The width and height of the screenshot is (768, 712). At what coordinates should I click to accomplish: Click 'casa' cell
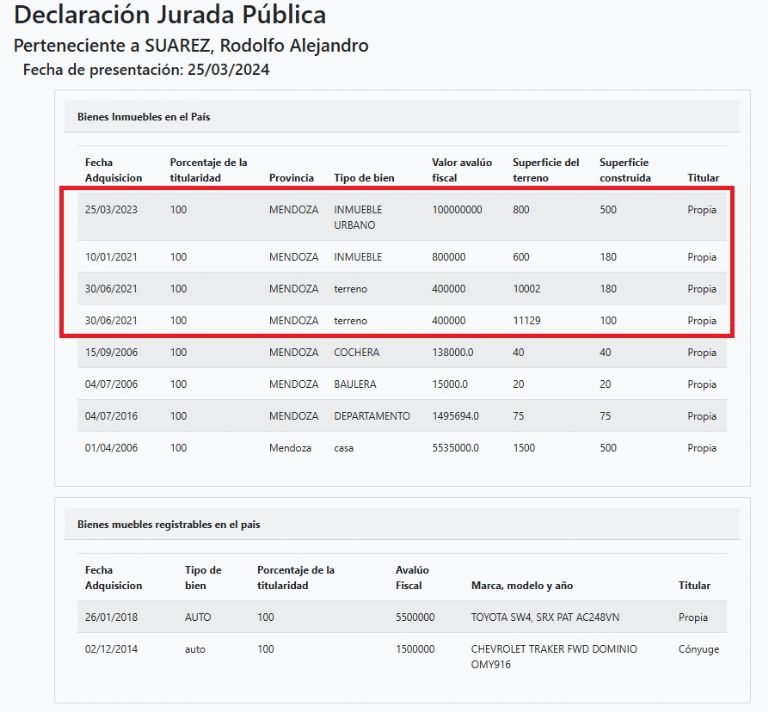point(343,448)
